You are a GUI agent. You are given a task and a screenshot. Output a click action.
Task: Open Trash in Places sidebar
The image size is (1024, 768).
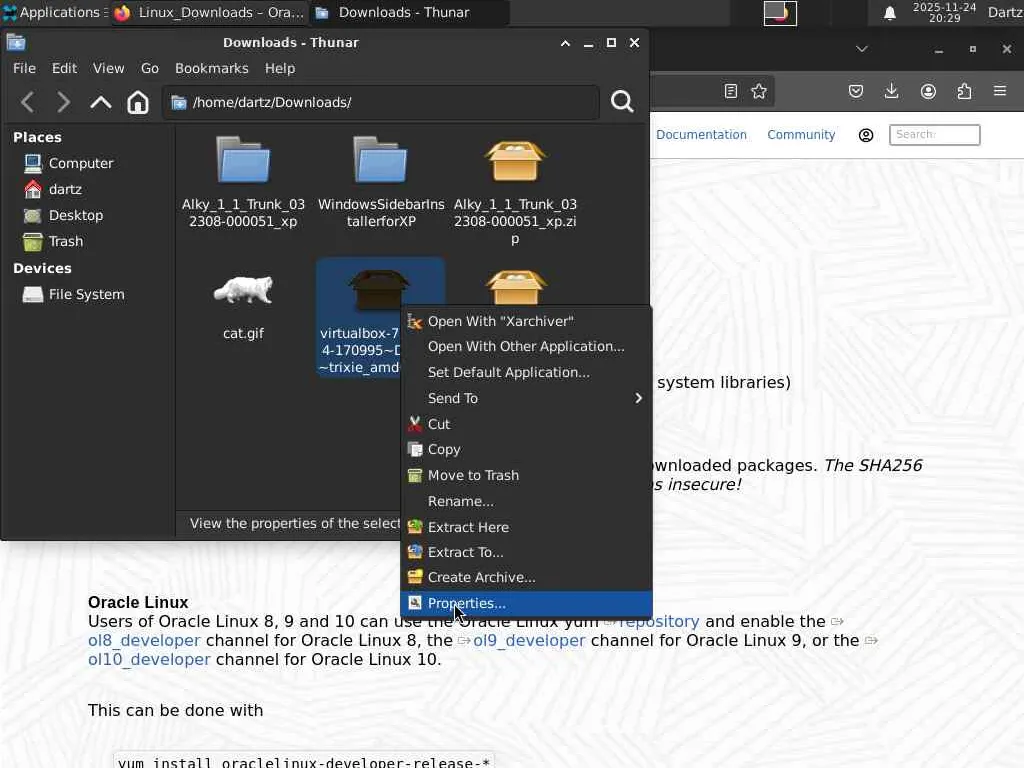(x=53, y=242)
